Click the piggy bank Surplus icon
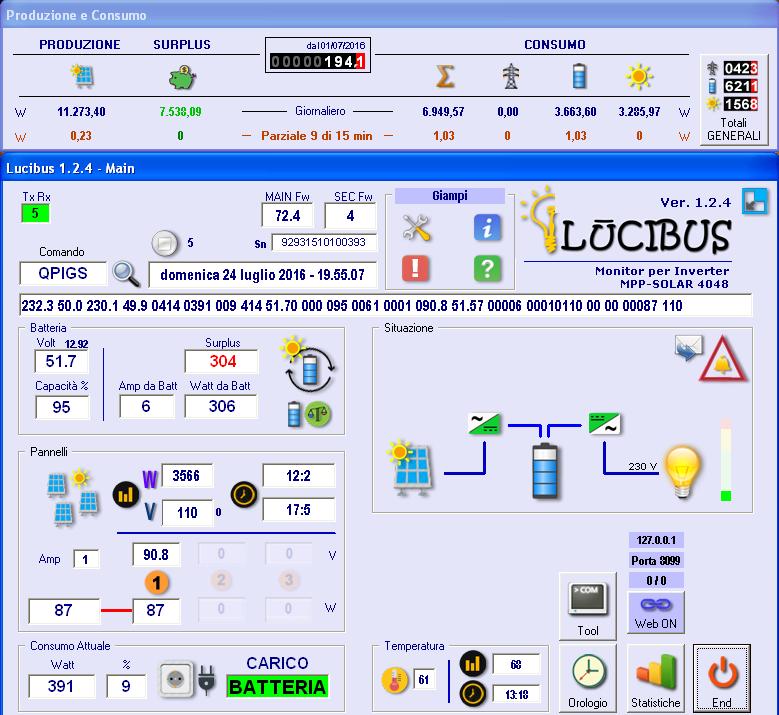This screenshot has width=779, height=715. tap(182, 77)
